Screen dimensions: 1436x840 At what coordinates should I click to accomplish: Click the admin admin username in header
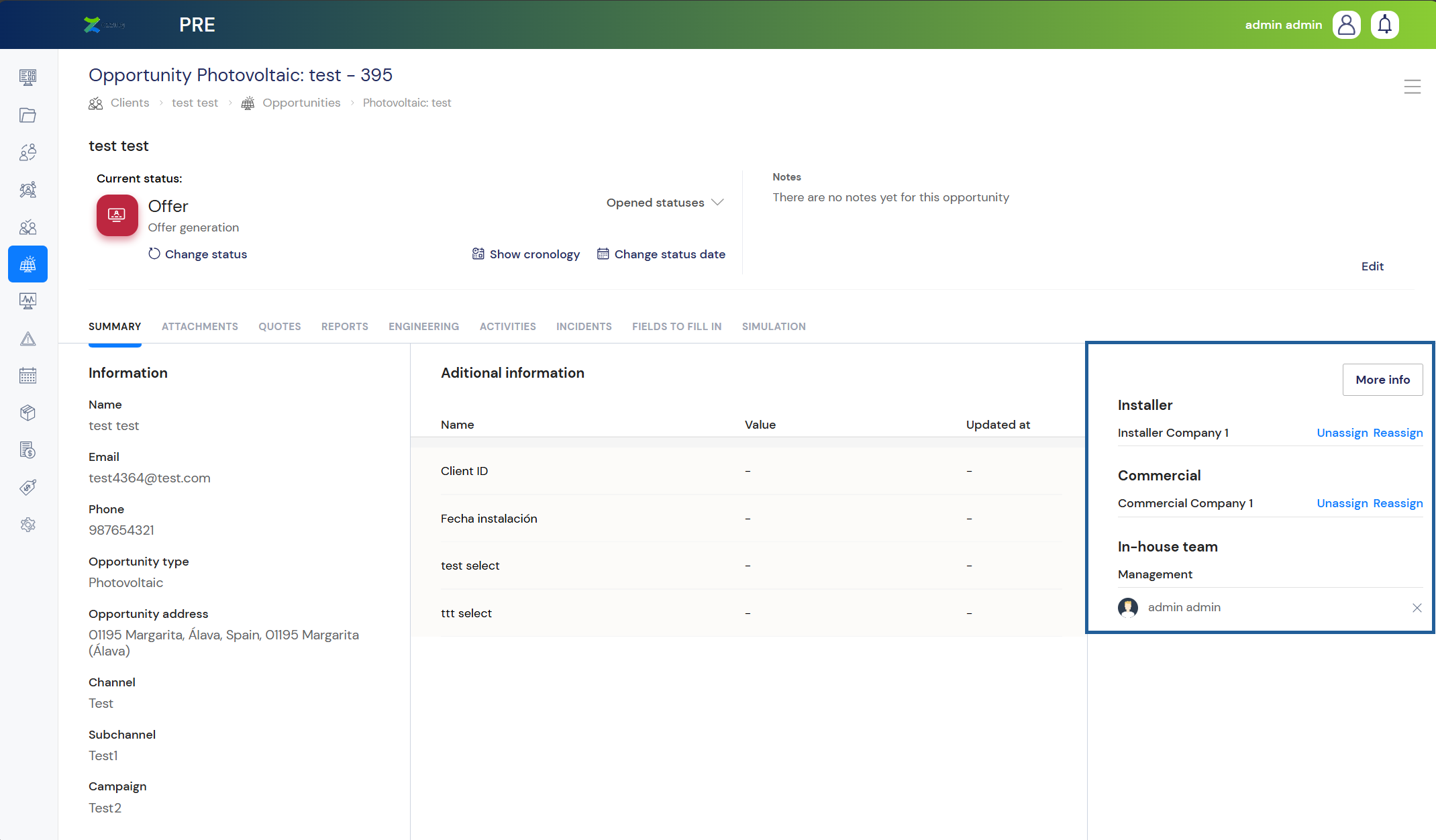point(1283,25)
